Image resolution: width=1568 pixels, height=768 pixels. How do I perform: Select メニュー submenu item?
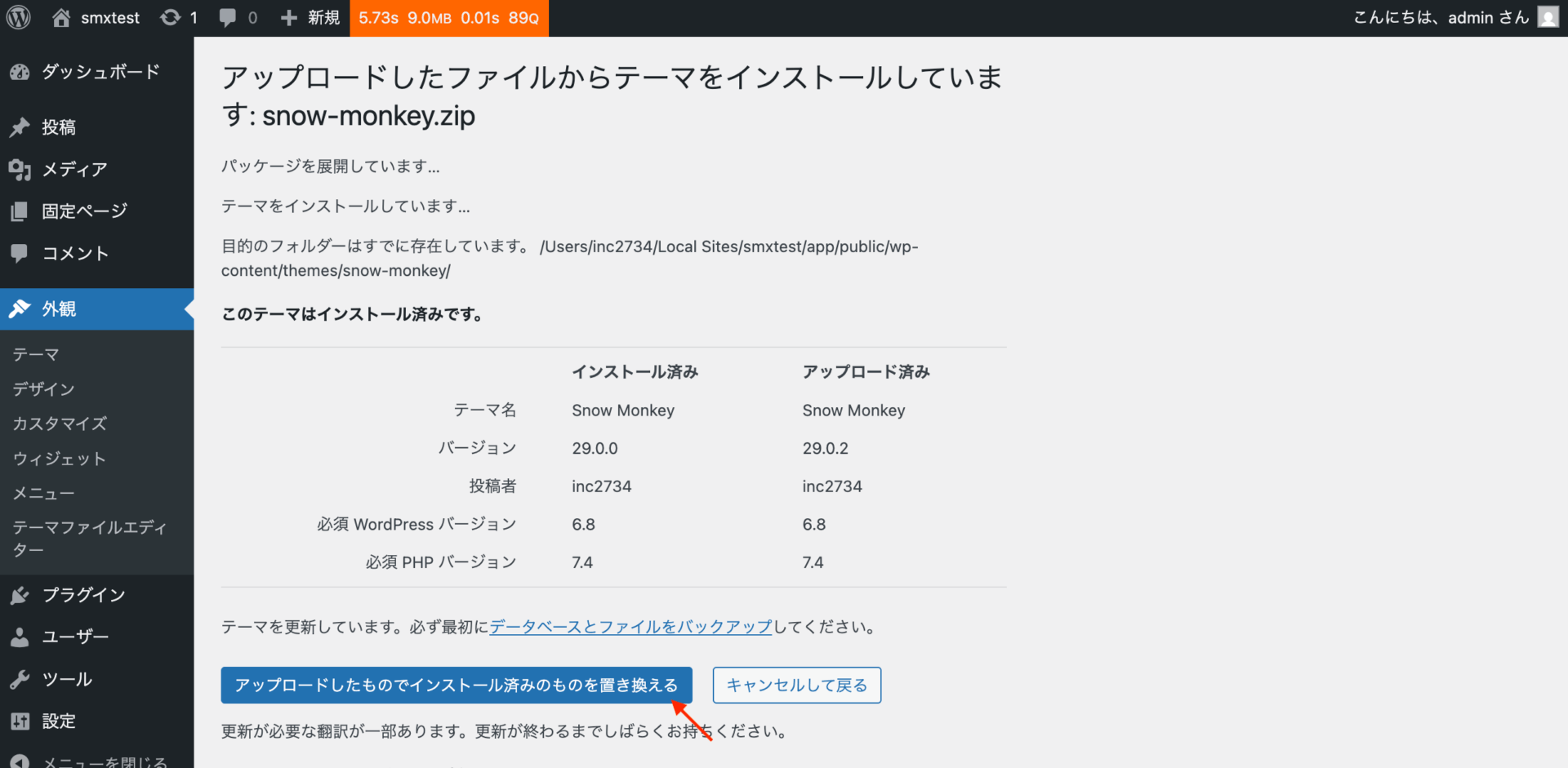[x=43, y=493]
